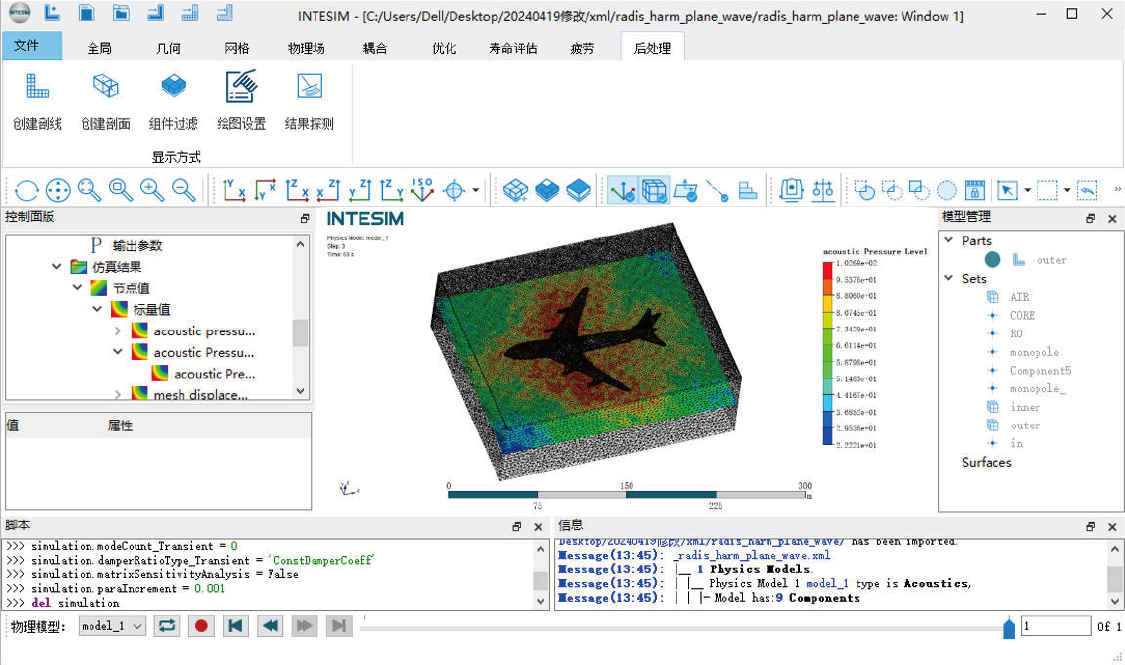Open the model_1 physics model dropdown
The width and height of the screenshot is (1125, 665).
pos(113,626)
